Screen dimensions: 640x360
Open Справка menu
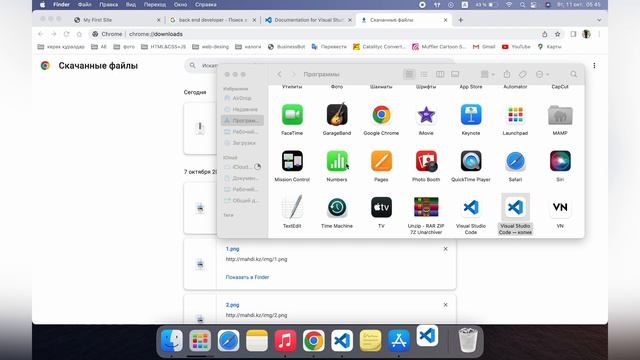pos(206,5)
